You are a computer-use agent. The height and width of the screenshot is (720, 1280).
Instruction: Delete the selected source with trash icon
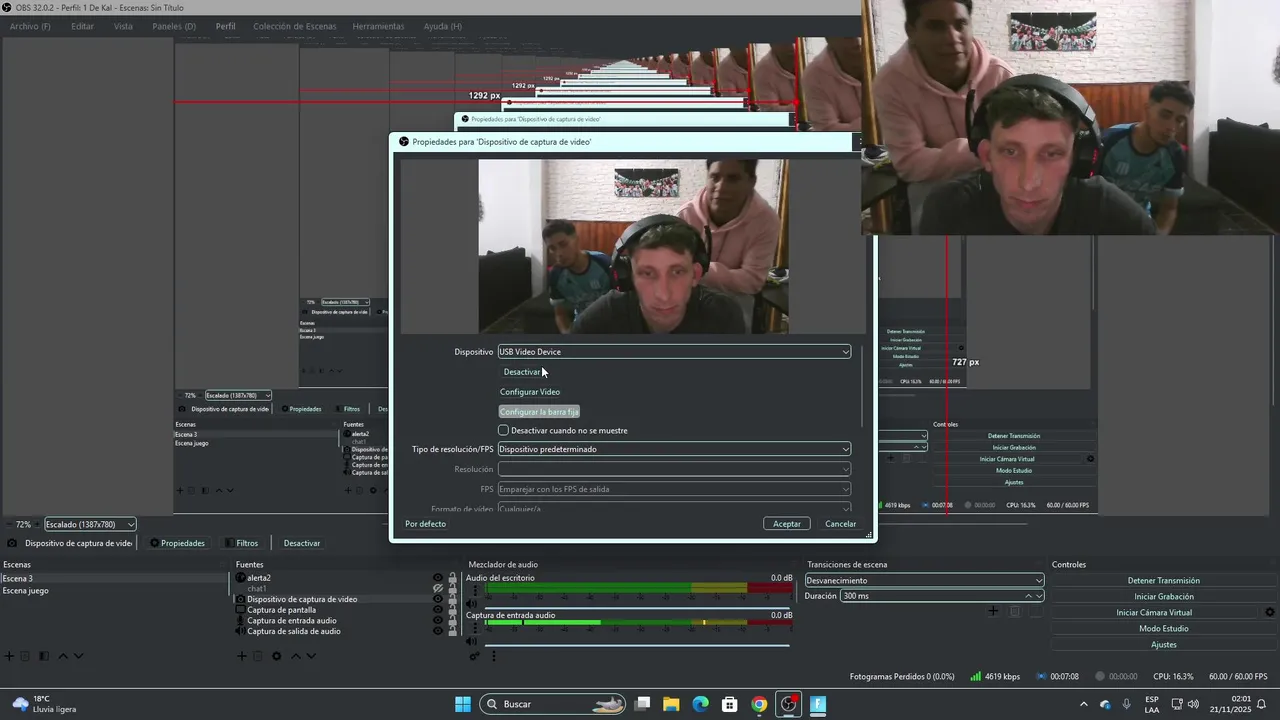click(x=258, y=656)
